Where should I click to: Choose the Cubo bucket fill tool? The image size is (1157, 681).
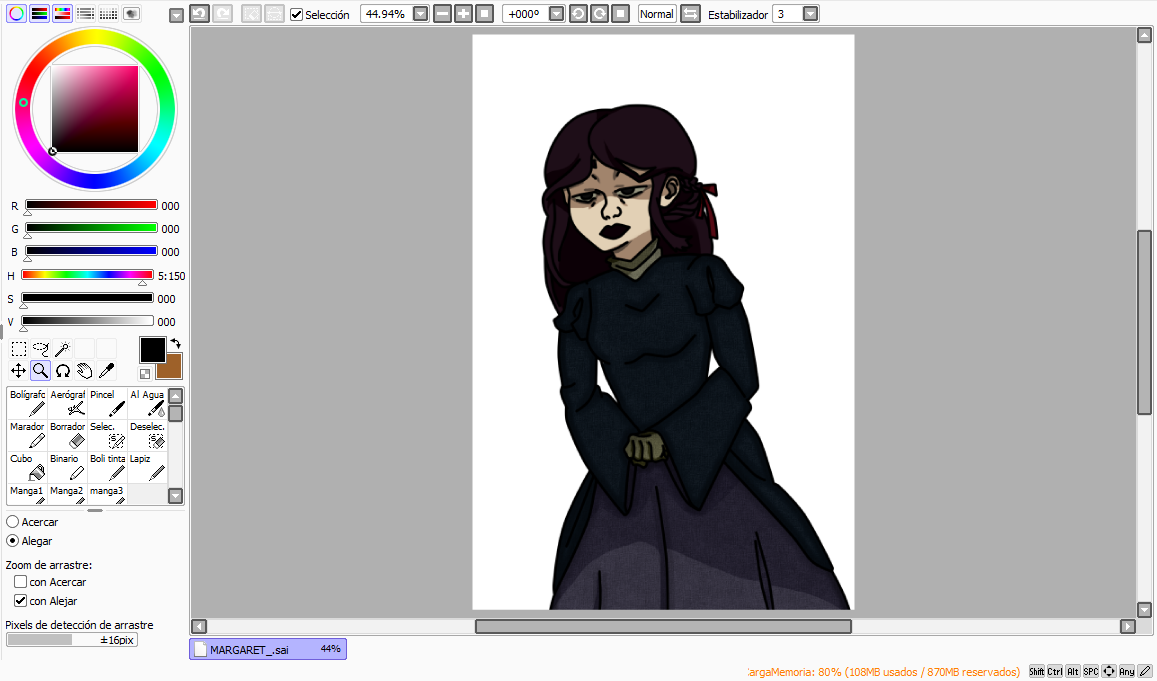27,467
